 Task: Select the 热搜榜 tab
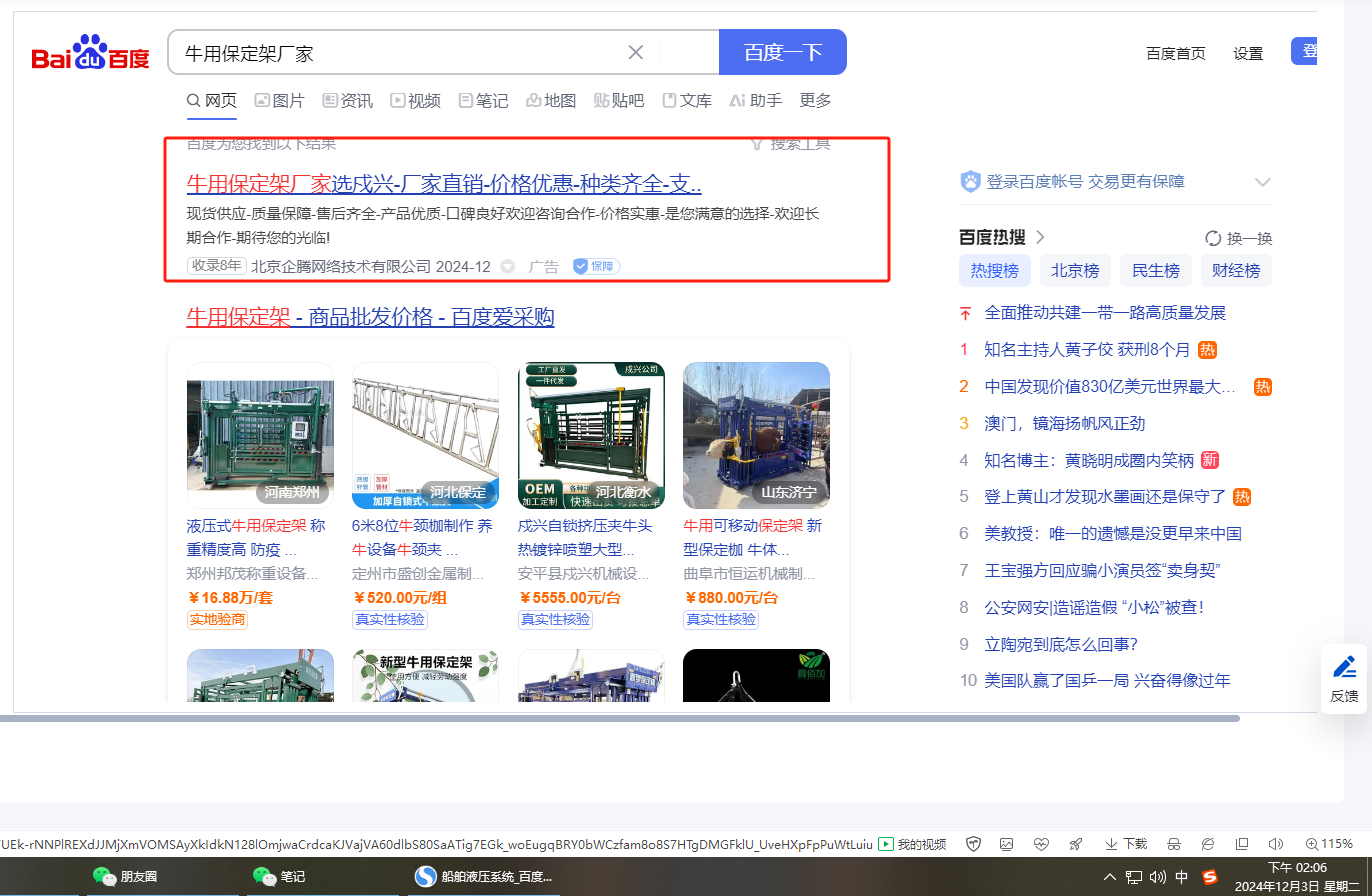coord(995,270)
